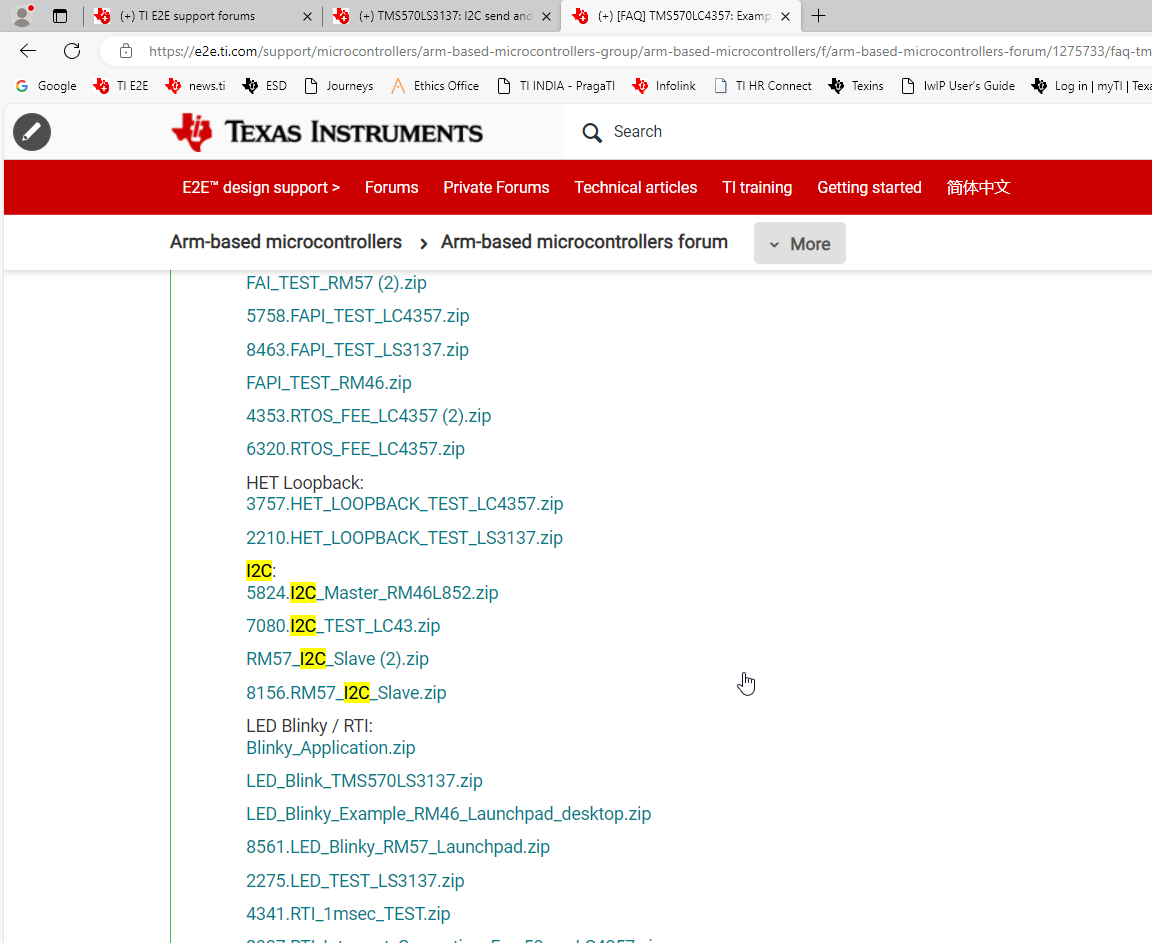Image resolution: width=1152 pixels, height=943 pixels.
Task: Open the Google bookmark
Action: (x=46, y=86)
